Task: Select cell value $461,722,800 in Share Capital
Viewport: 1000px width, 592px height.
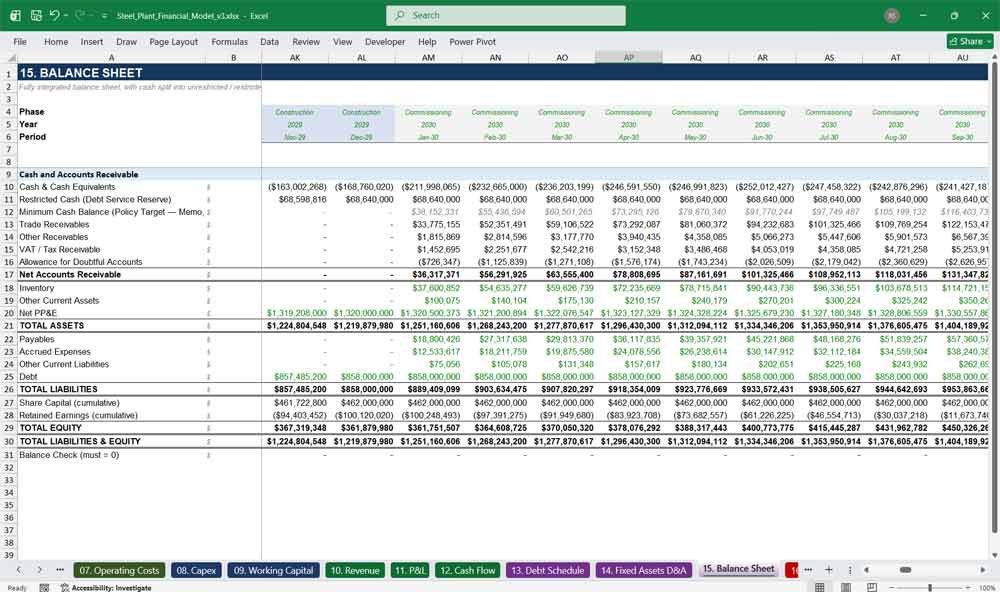Action: (x=300, y=403)
